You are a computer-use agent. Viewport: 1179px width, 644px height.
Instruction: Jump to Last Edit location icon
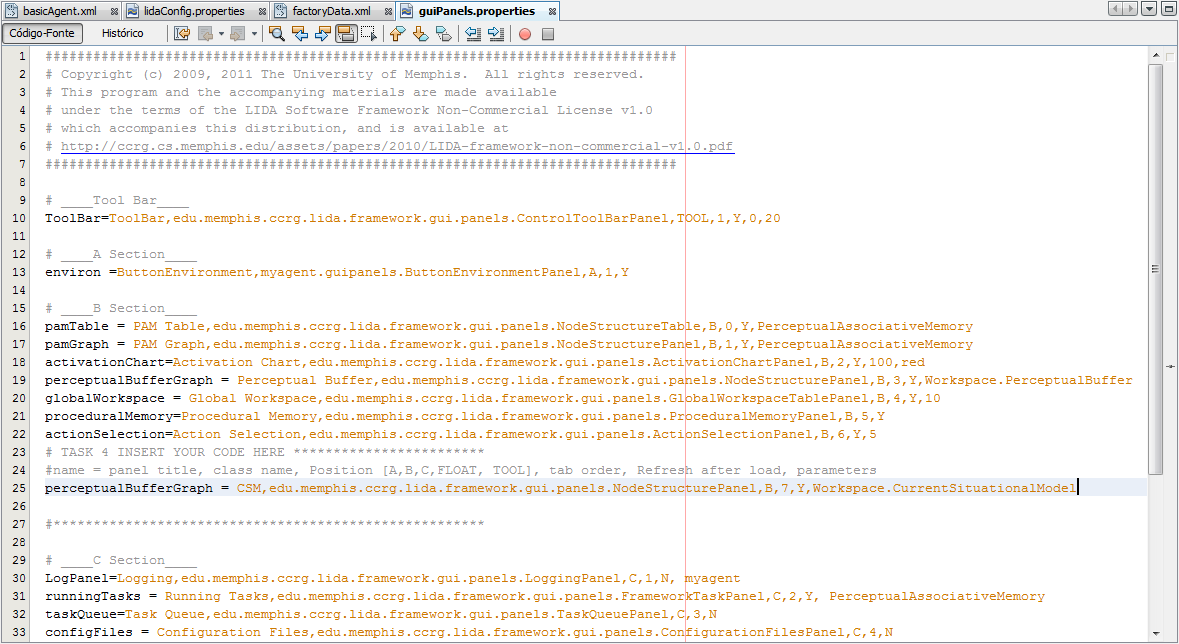point(182,33)
